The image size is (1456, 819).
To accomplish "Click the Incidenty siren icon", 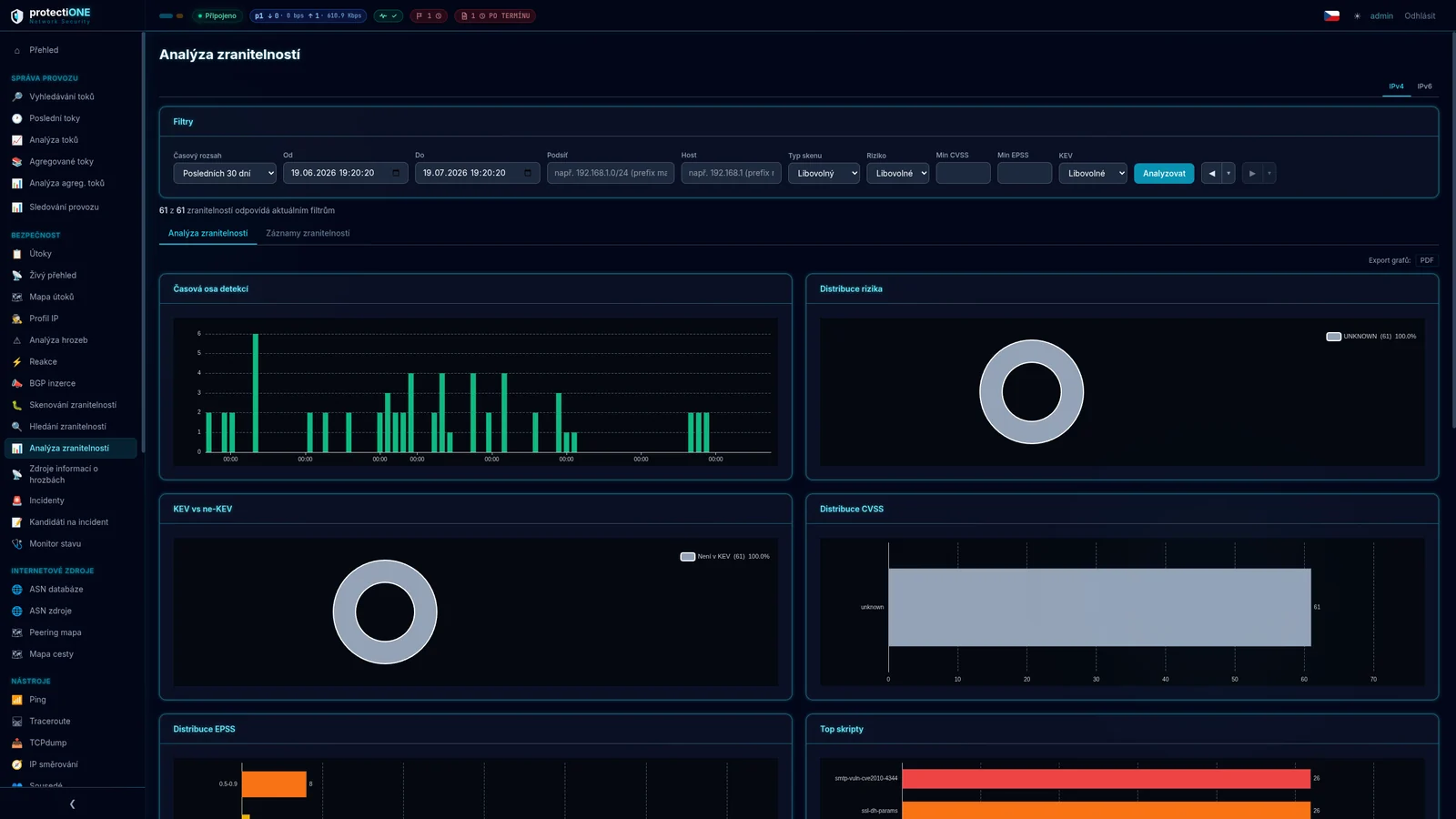I will pos(16,500).
